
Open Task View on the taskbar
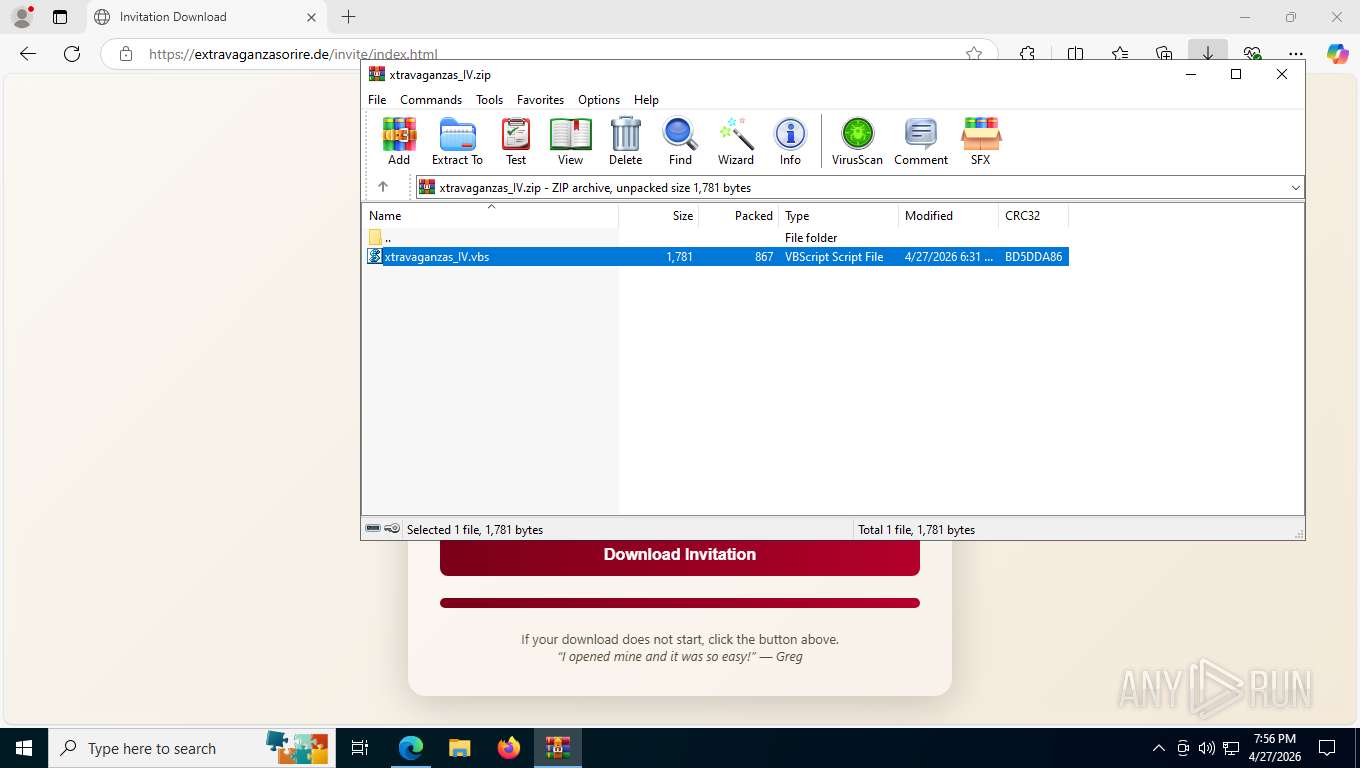point(360,748)
